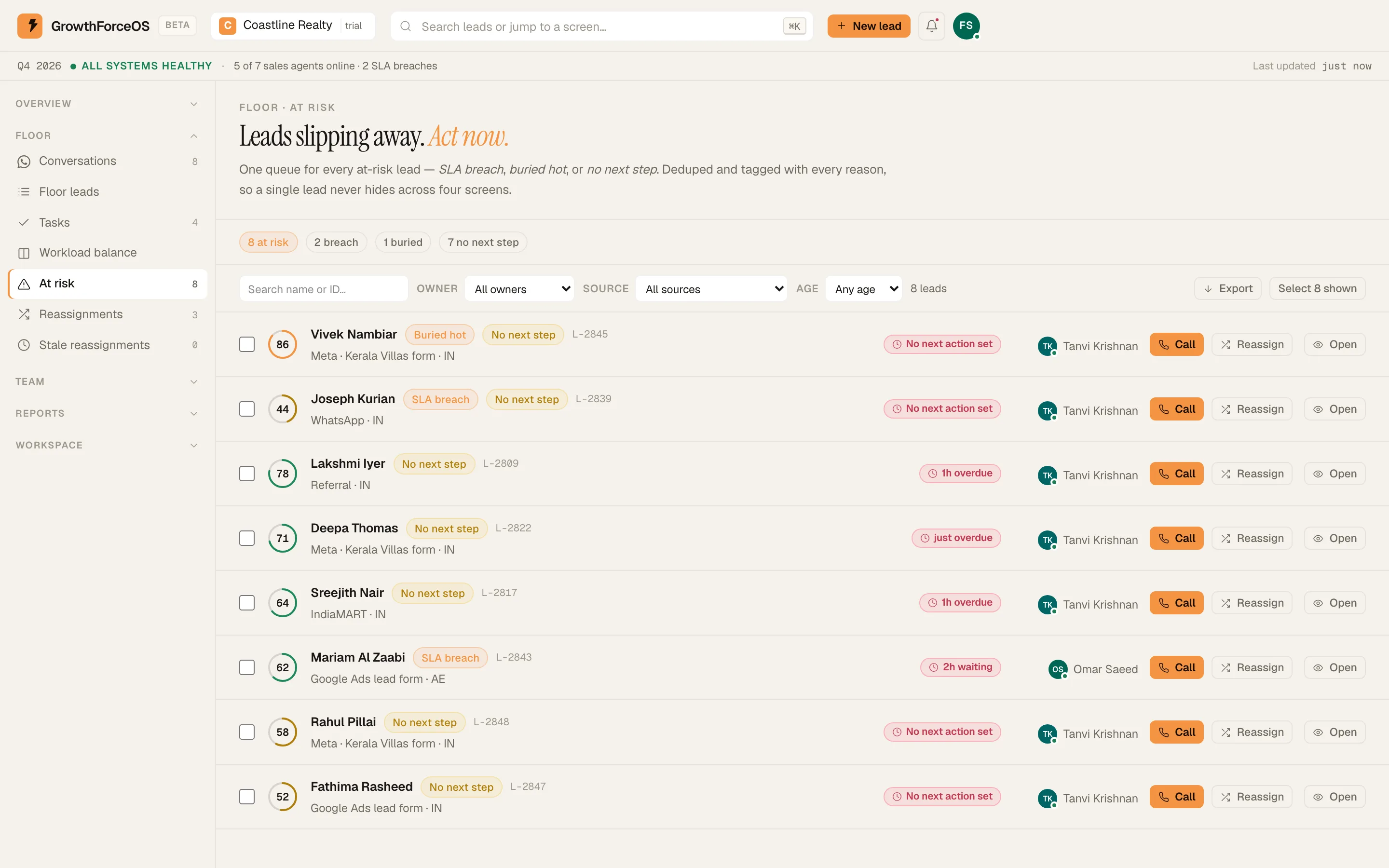Export the at-risk leads list

[x=1228, y=289]
